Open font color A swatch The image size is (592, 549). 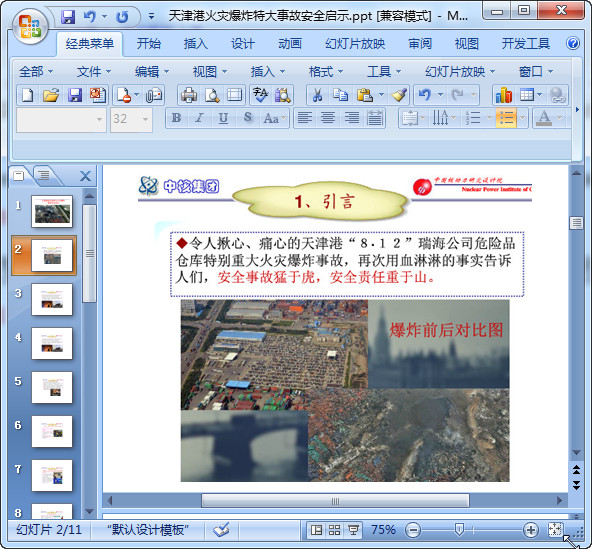pyautogui.click(x=544, y=118)
